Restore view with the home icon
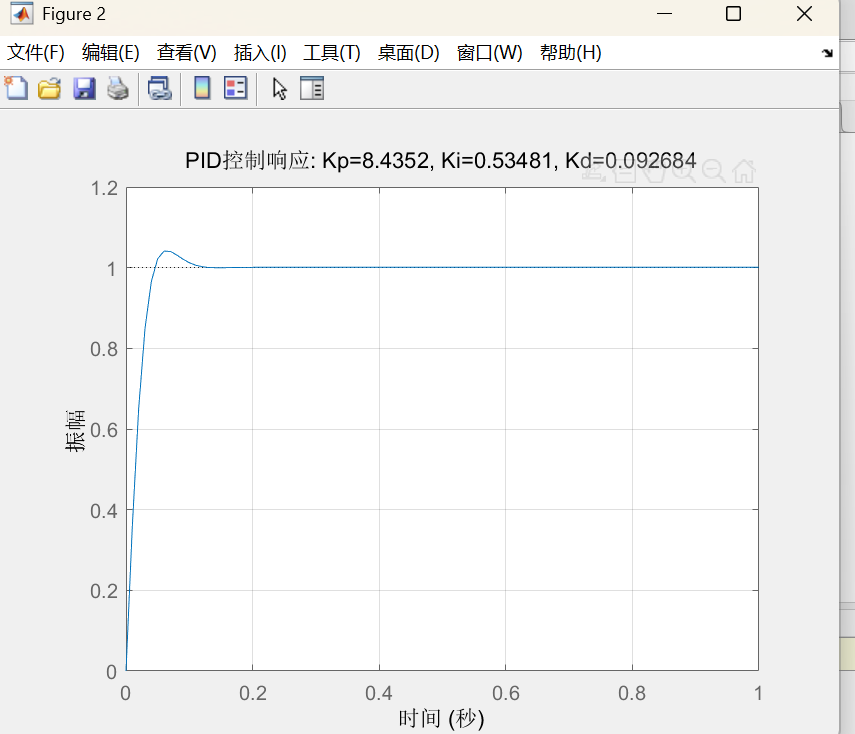Image resolution: width=855 pixels, height=734 pixels. 744,171
